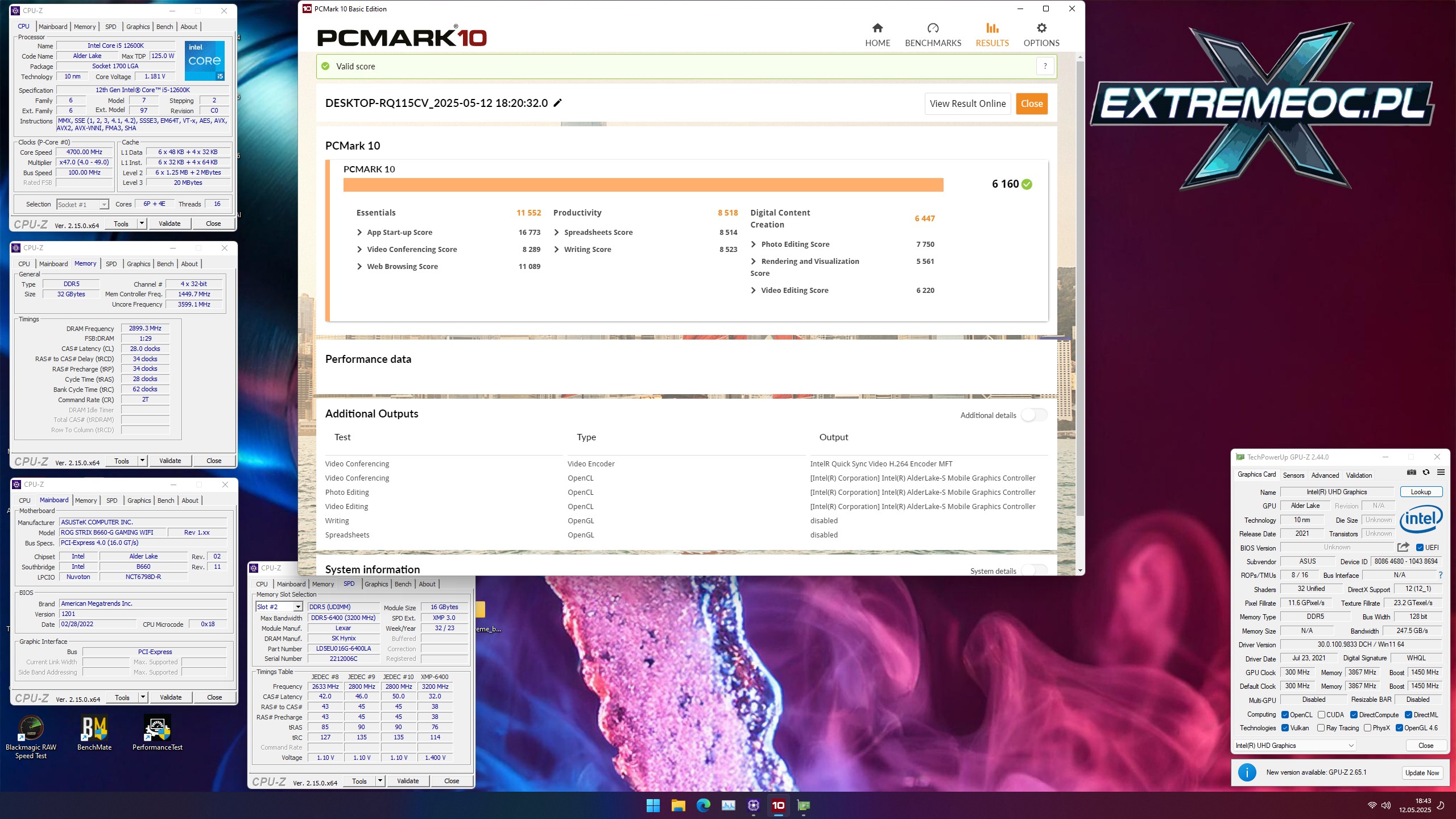
Task: Open the BENCHMARKS gauge icon
Action: click(x=933, y=28)
